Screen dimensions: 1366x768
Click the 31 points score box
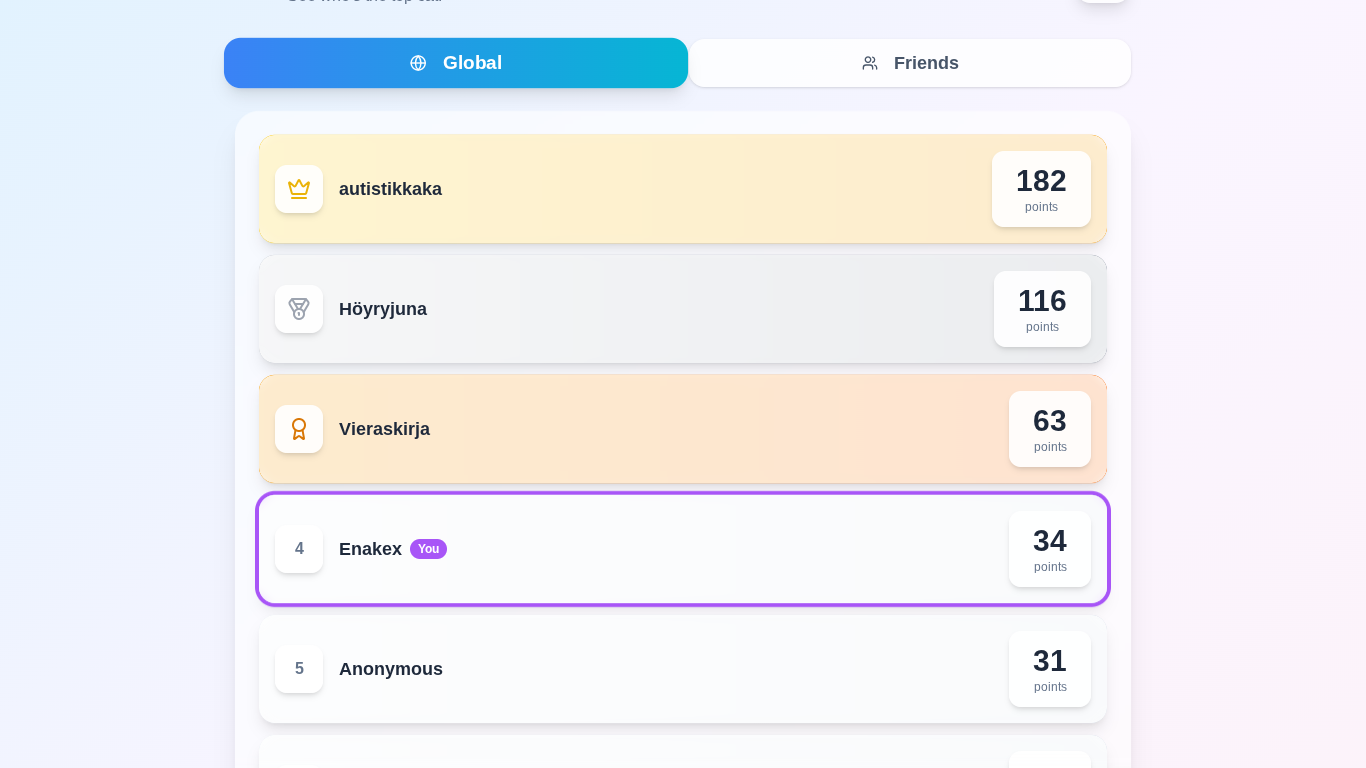1050,669
